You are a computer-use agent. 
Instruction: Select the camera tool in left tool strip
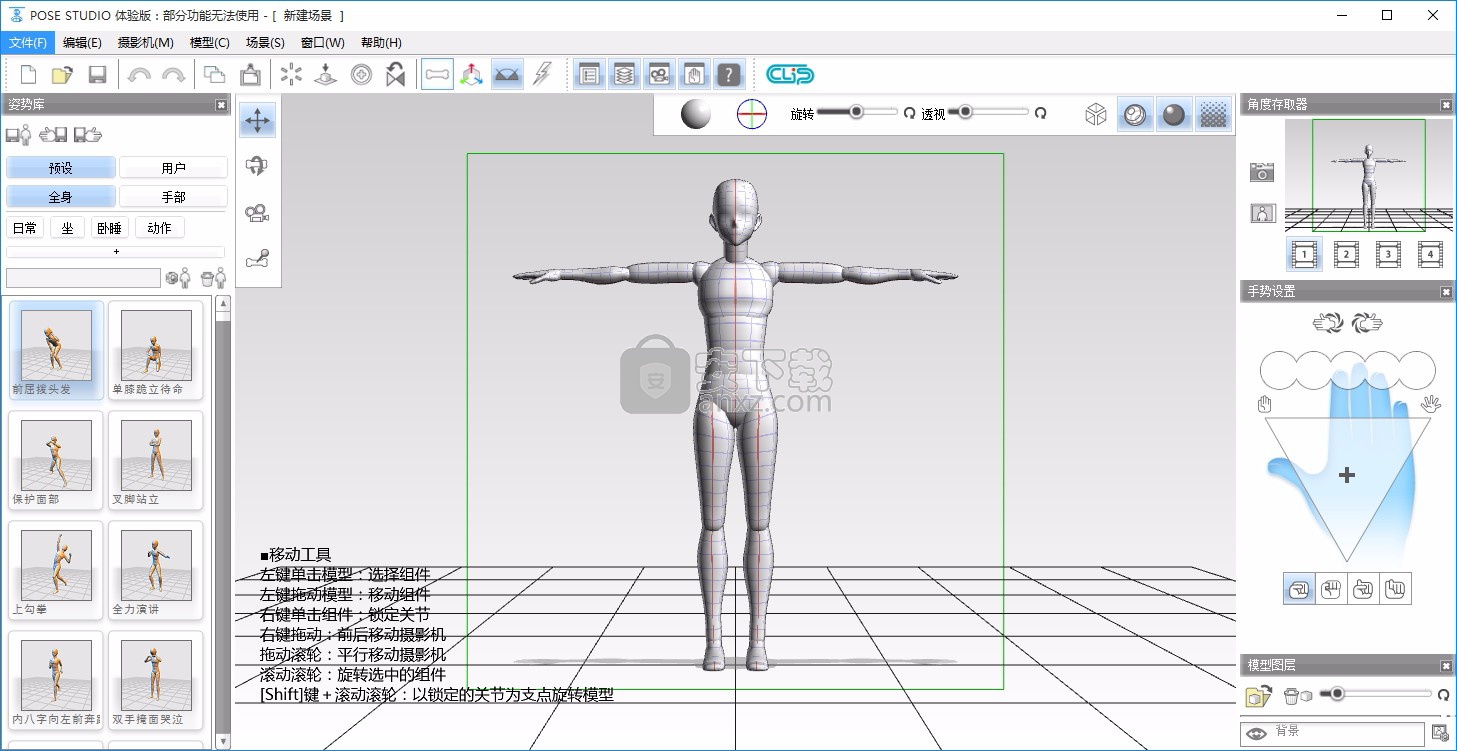coord(257,213)
